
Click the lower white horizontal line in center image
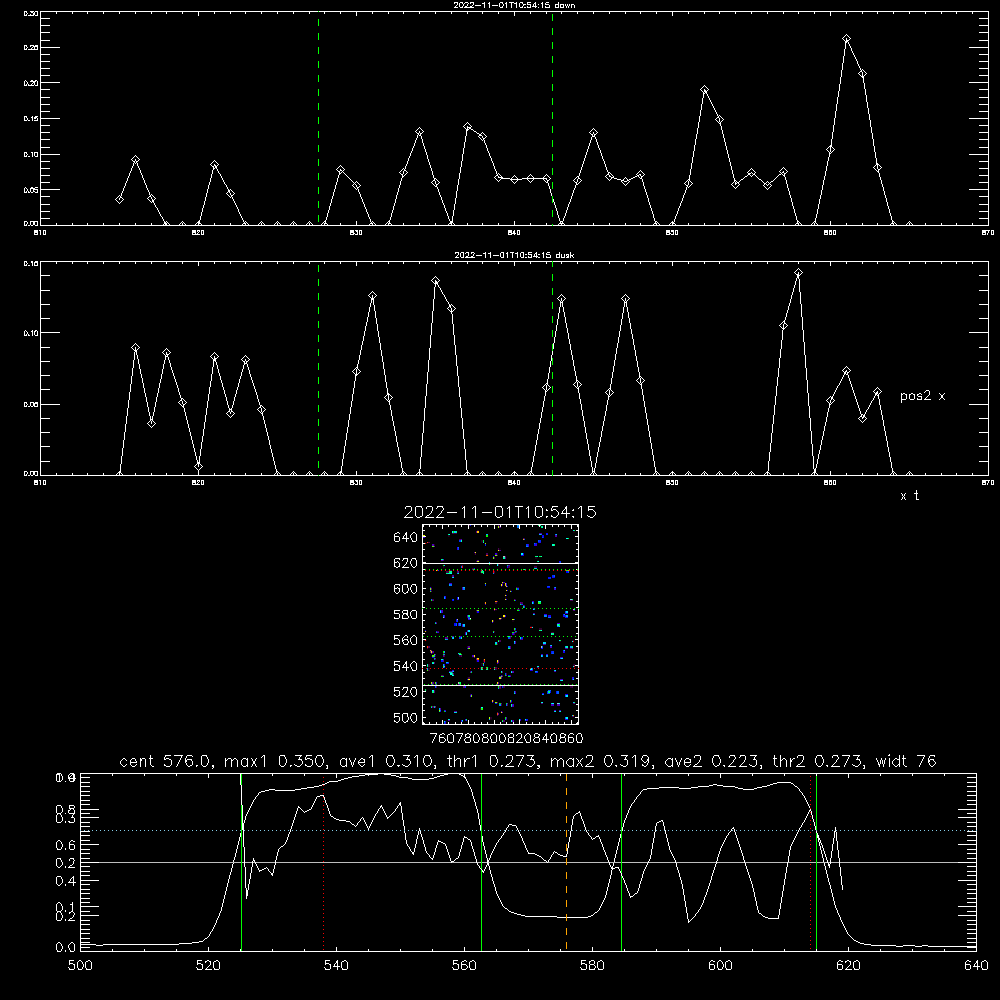(500, 686)
